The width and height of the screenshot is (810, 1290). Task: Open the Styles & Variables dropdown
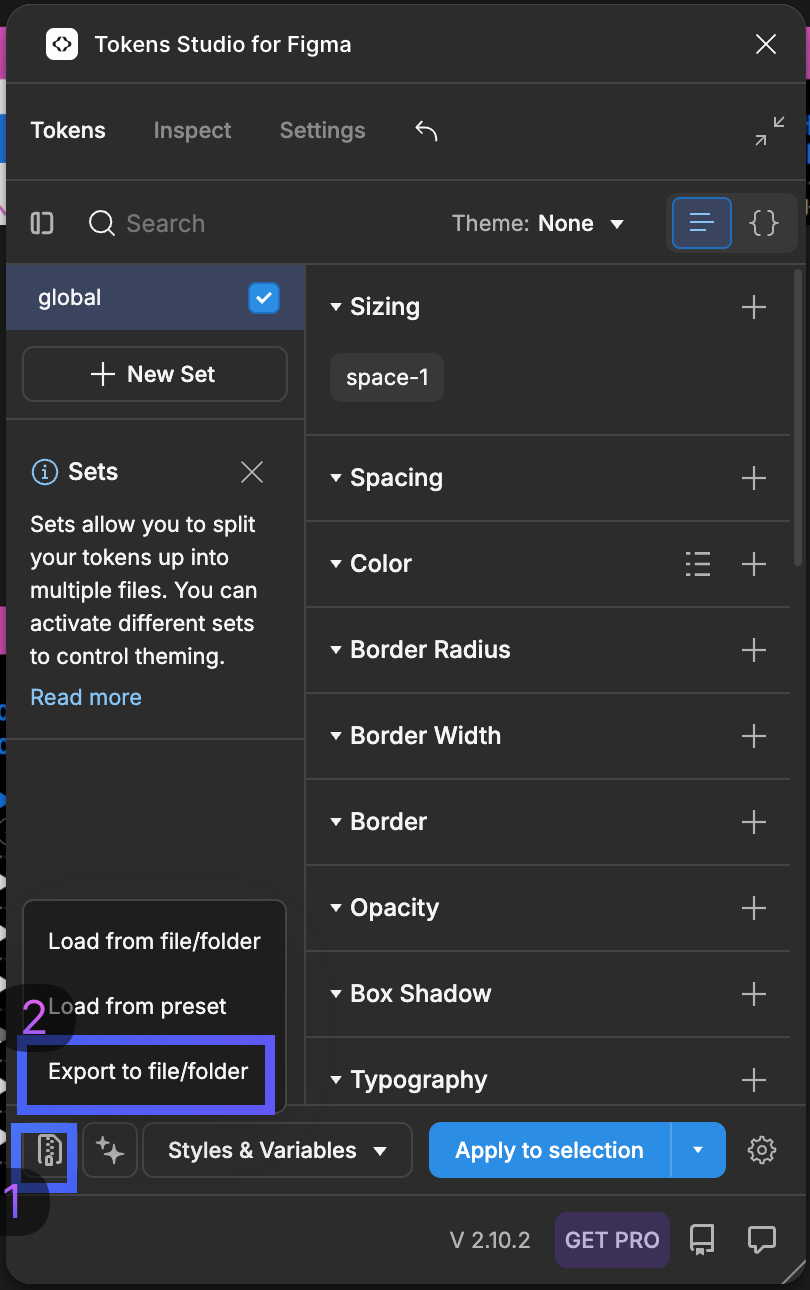[277, 1150]
